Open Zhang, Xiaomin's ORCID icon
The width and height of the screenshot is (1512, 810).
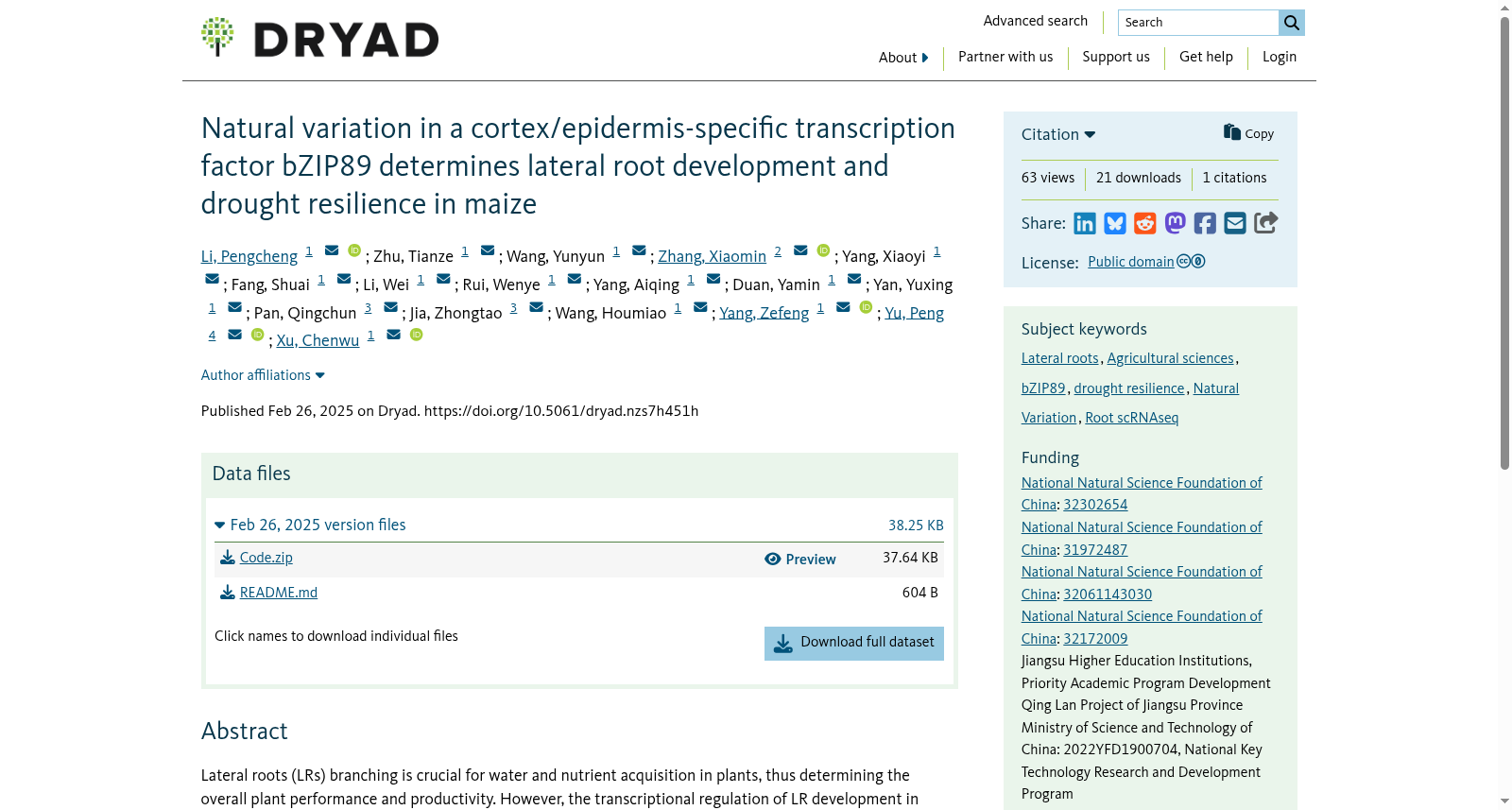tap(823, 250)
